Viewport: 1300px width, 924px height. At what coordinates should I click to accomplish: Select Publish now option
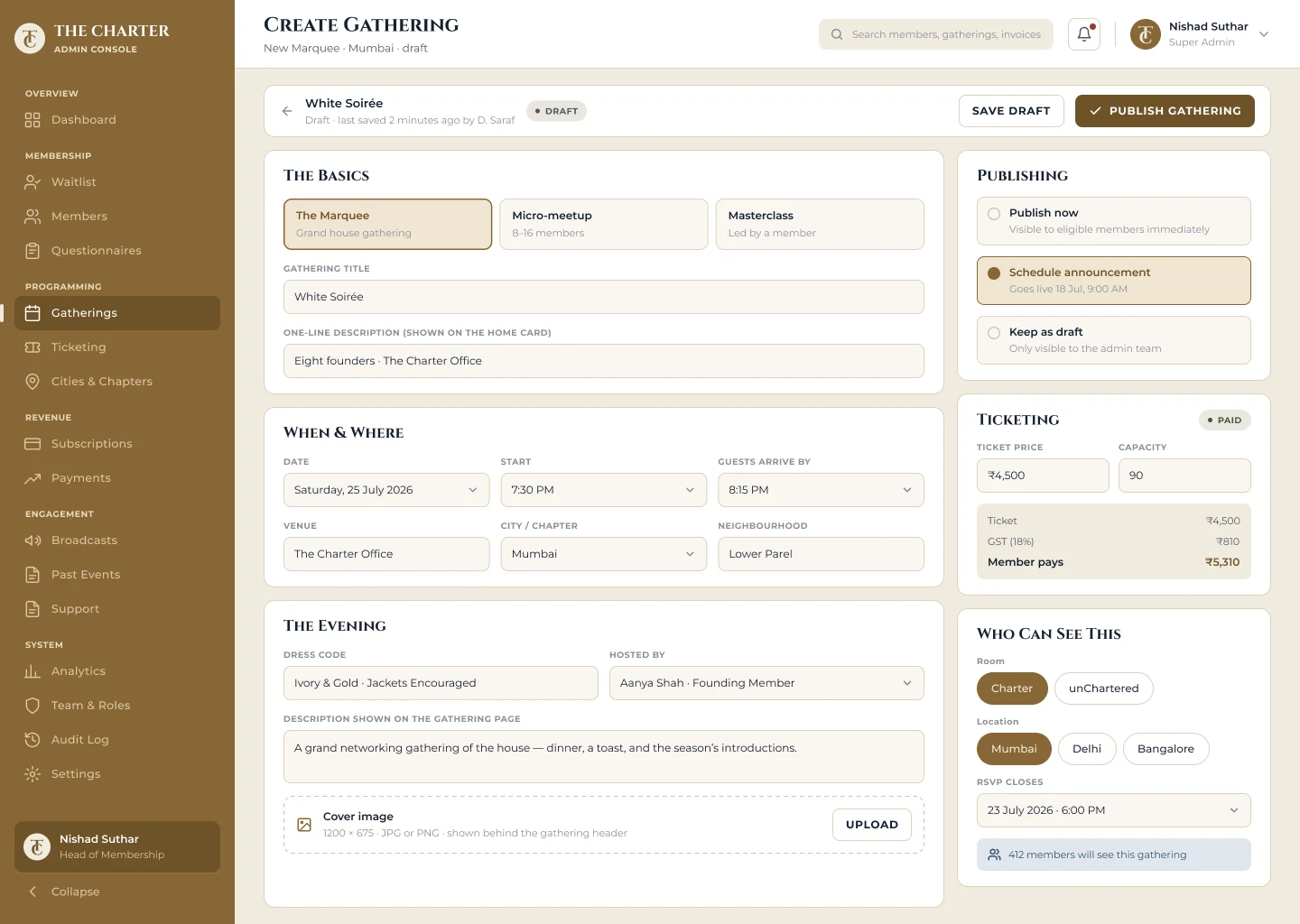coord(1114,221)
